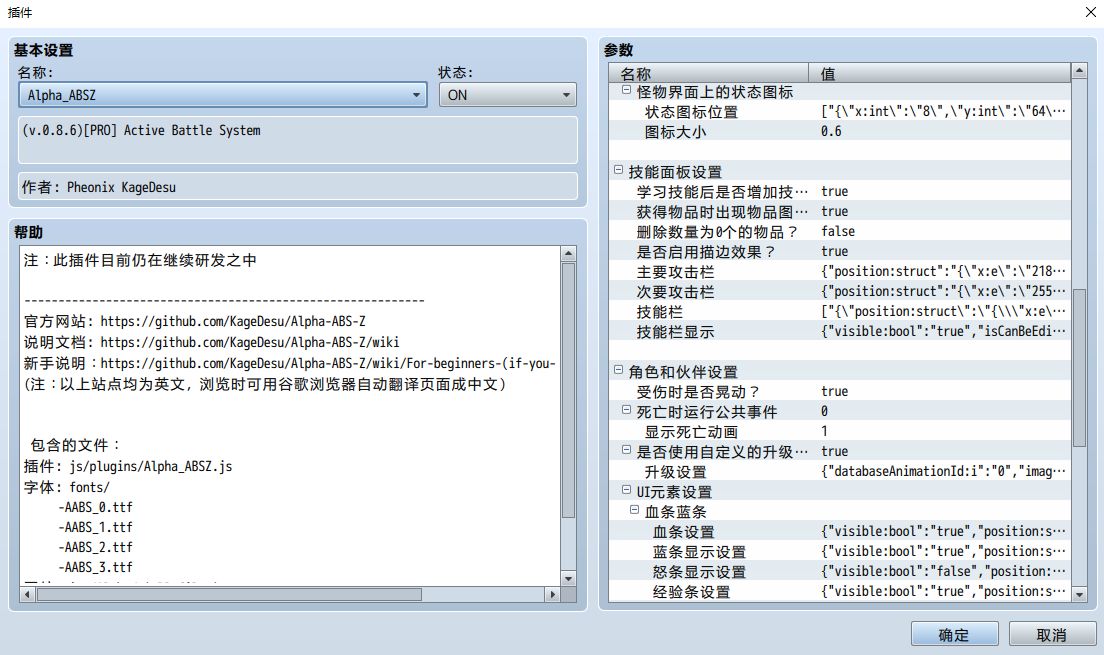This screenshot has height=655, width=1104.
Task: Click the 值 column header in parameters
Action: click(x=939, y=73)
